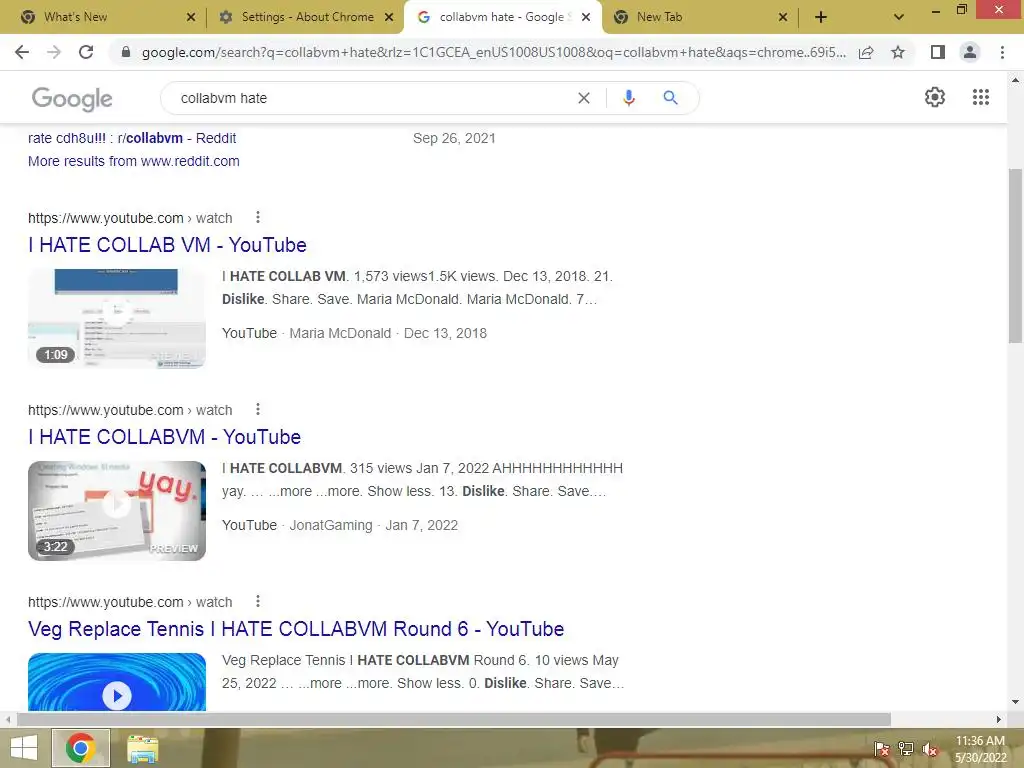Open a new tab with plus button
This screenshot has height=768, width=1024.
pyautogui.click(x=821, y=17)
